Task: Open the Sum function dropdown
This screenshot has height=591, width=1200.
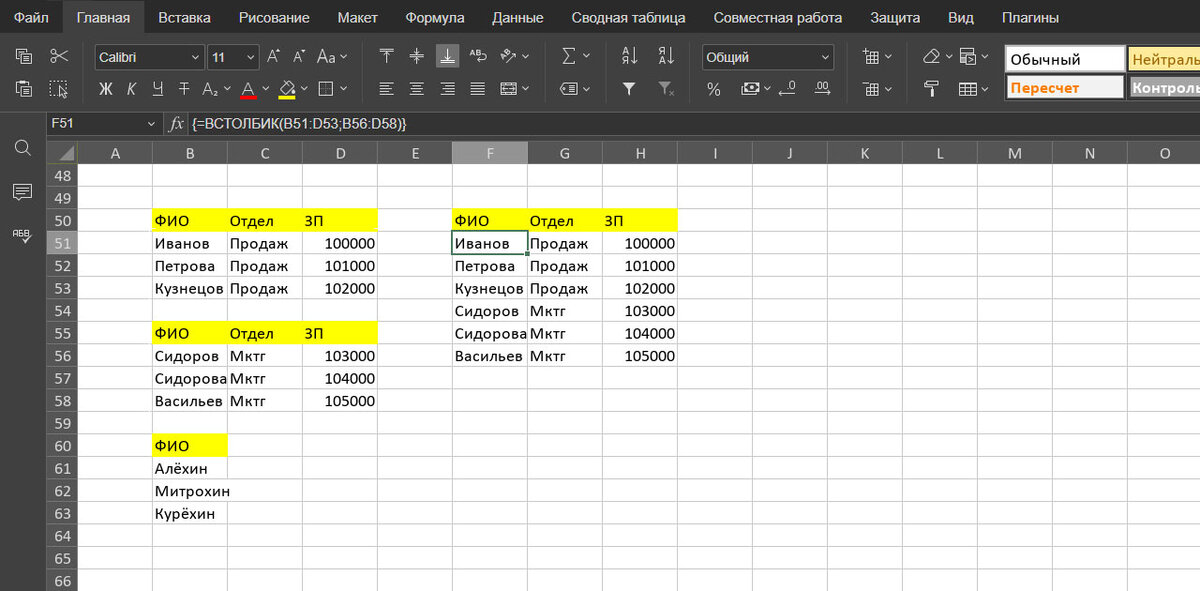Action: point(575,57)
